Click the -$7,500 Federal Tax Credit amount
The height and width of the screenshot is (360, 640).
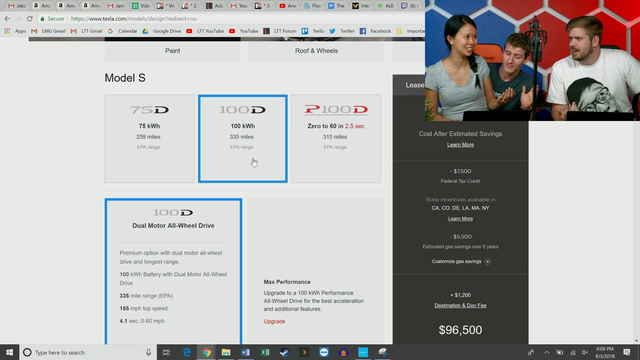click(x=460, y=171)
